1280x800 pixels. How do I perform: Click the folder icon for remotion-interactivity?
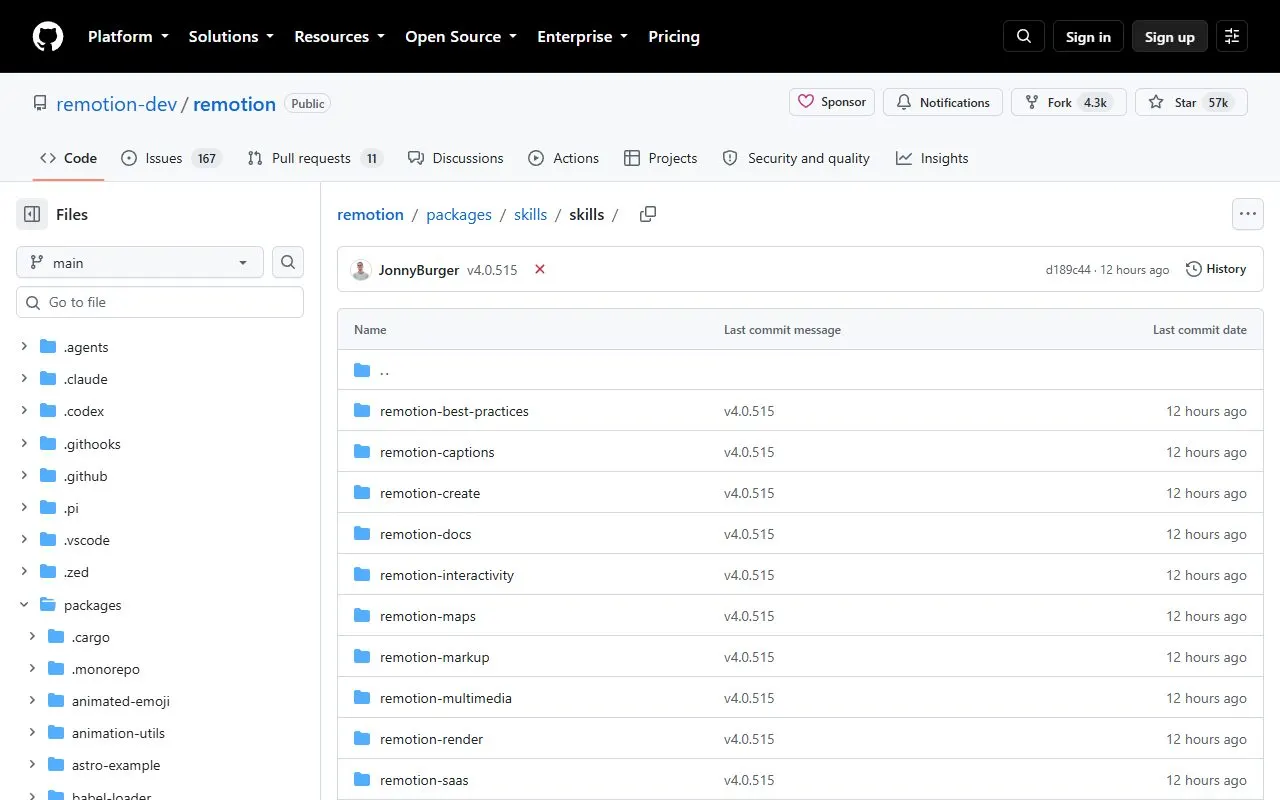(362, 575)
